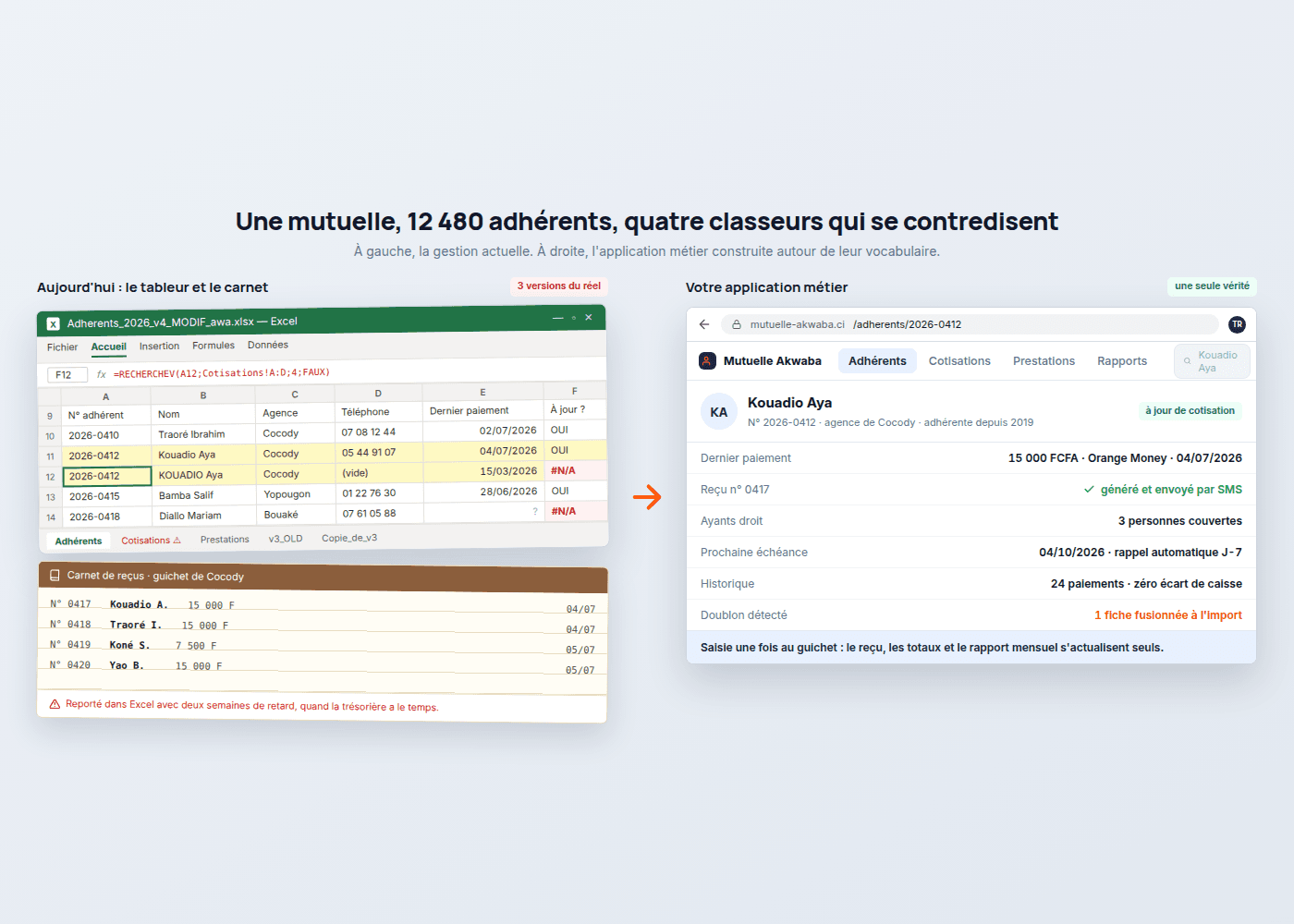Image resolution: width=1294 pixels, height=924 pixels.
Task: Click the fx formula icon
Action: (102, 374)
